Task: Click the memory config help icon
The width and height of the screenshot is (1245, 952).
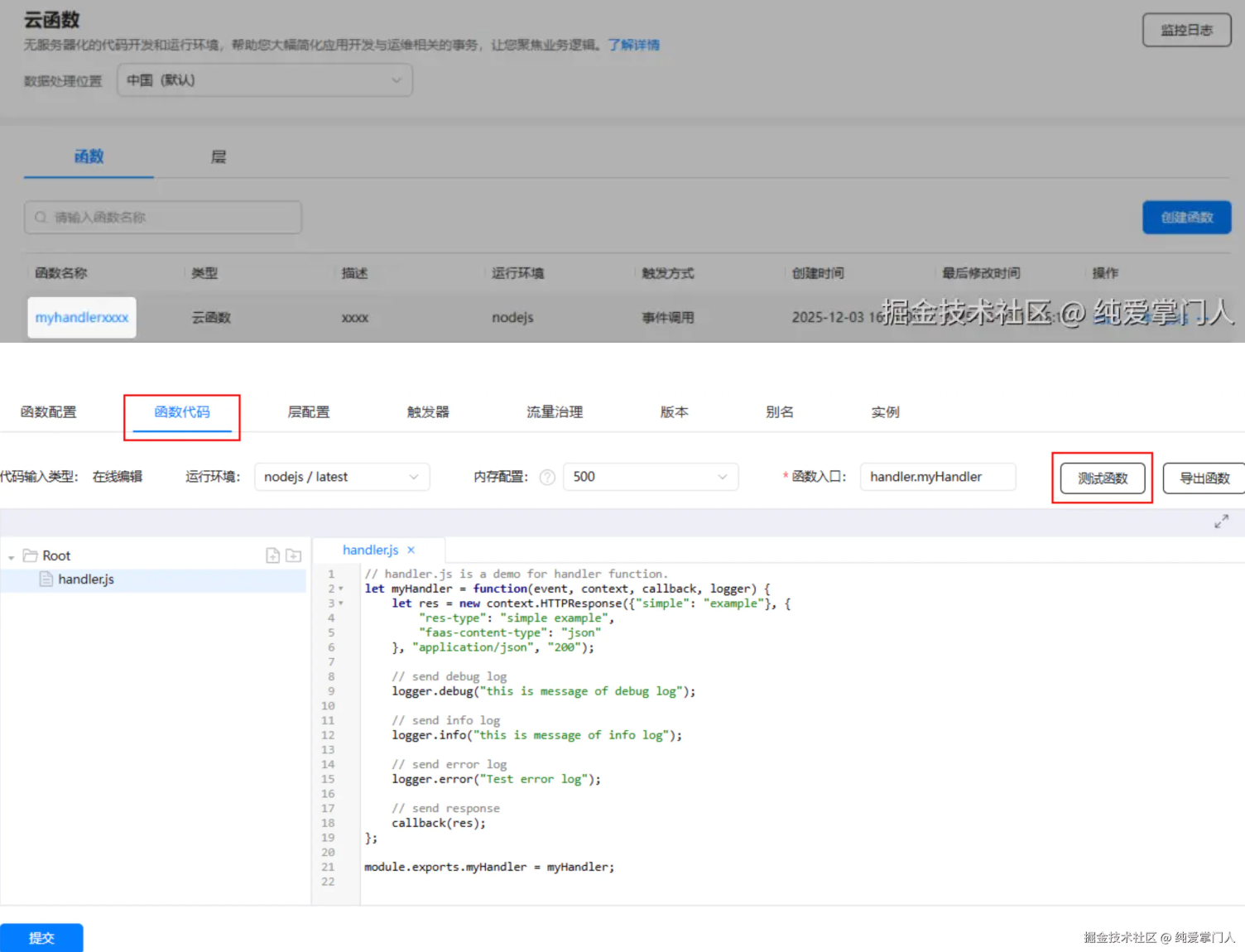Action: (x=547, y=477)
